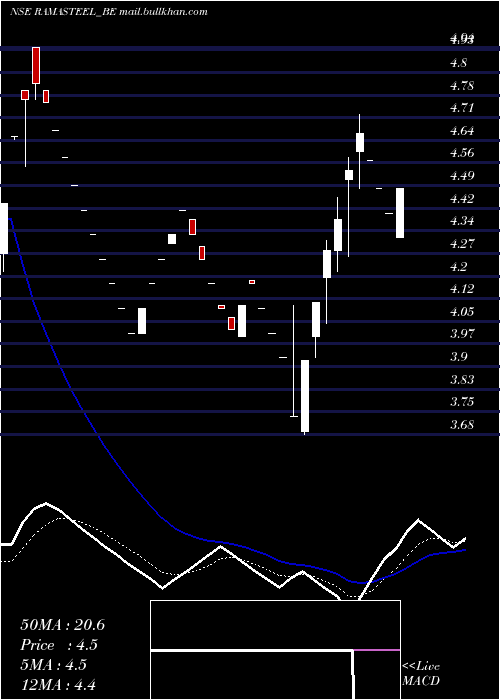The height and width of the screenshot is (700, 500).
Task: Select the 3.75 price axis label
Action: click(462, 402)
